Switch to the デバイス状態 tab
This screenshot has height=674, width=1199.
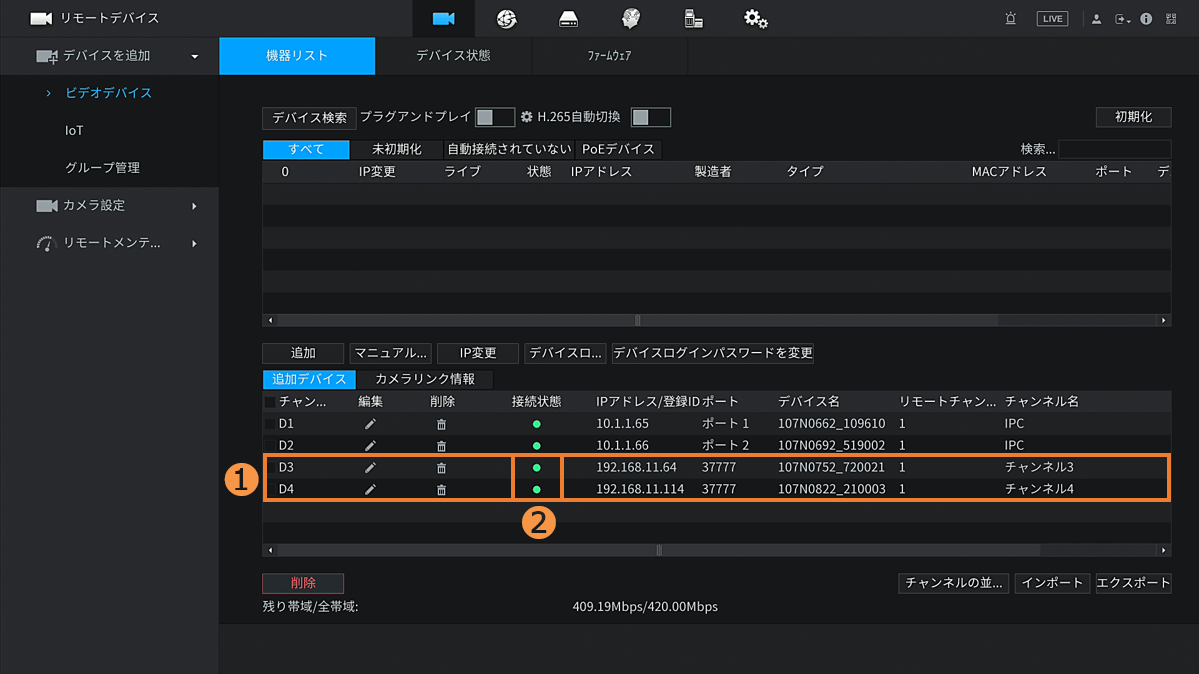click(453, 56)
